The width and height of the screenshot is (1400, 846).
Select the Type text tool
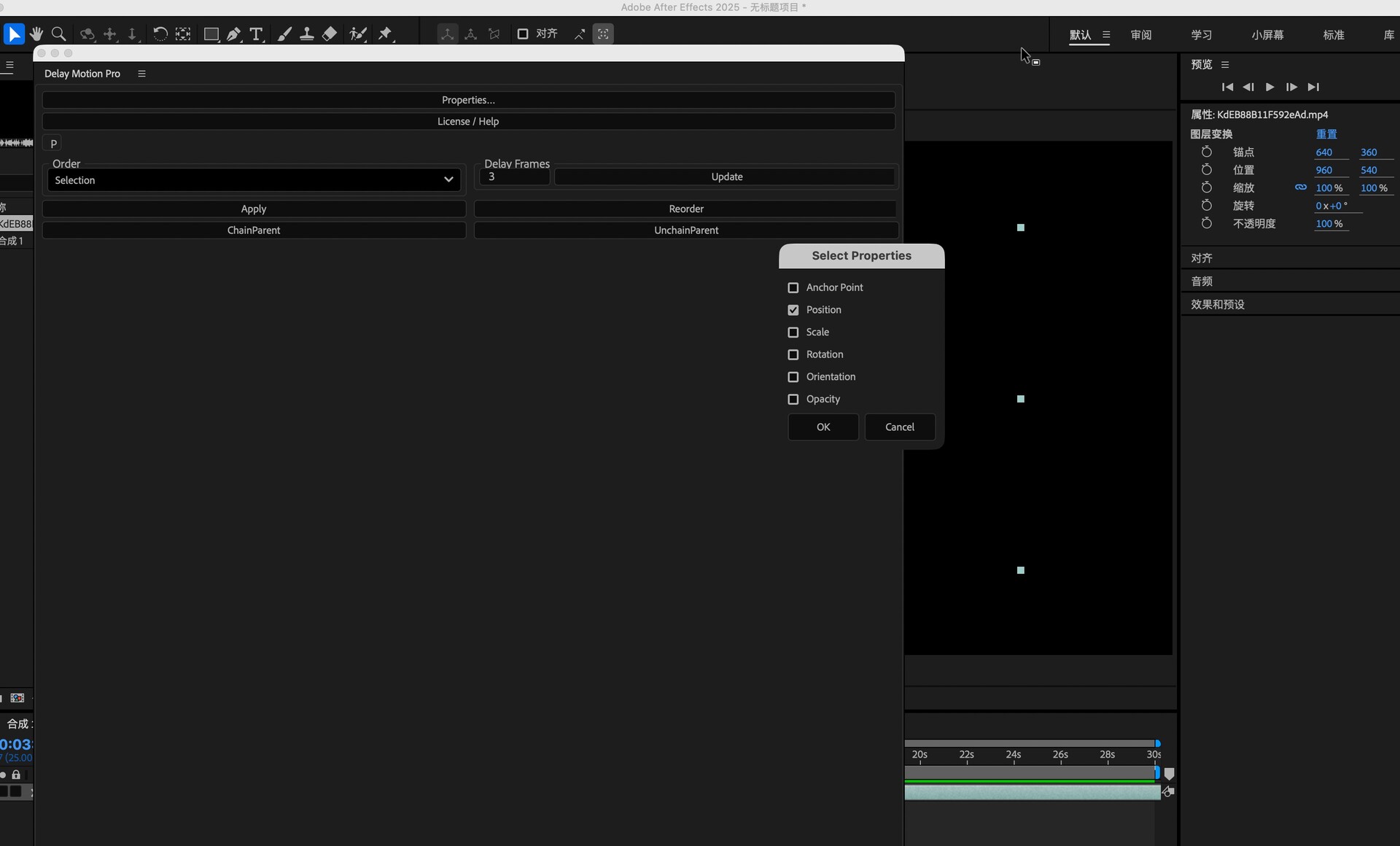[256, 34]
